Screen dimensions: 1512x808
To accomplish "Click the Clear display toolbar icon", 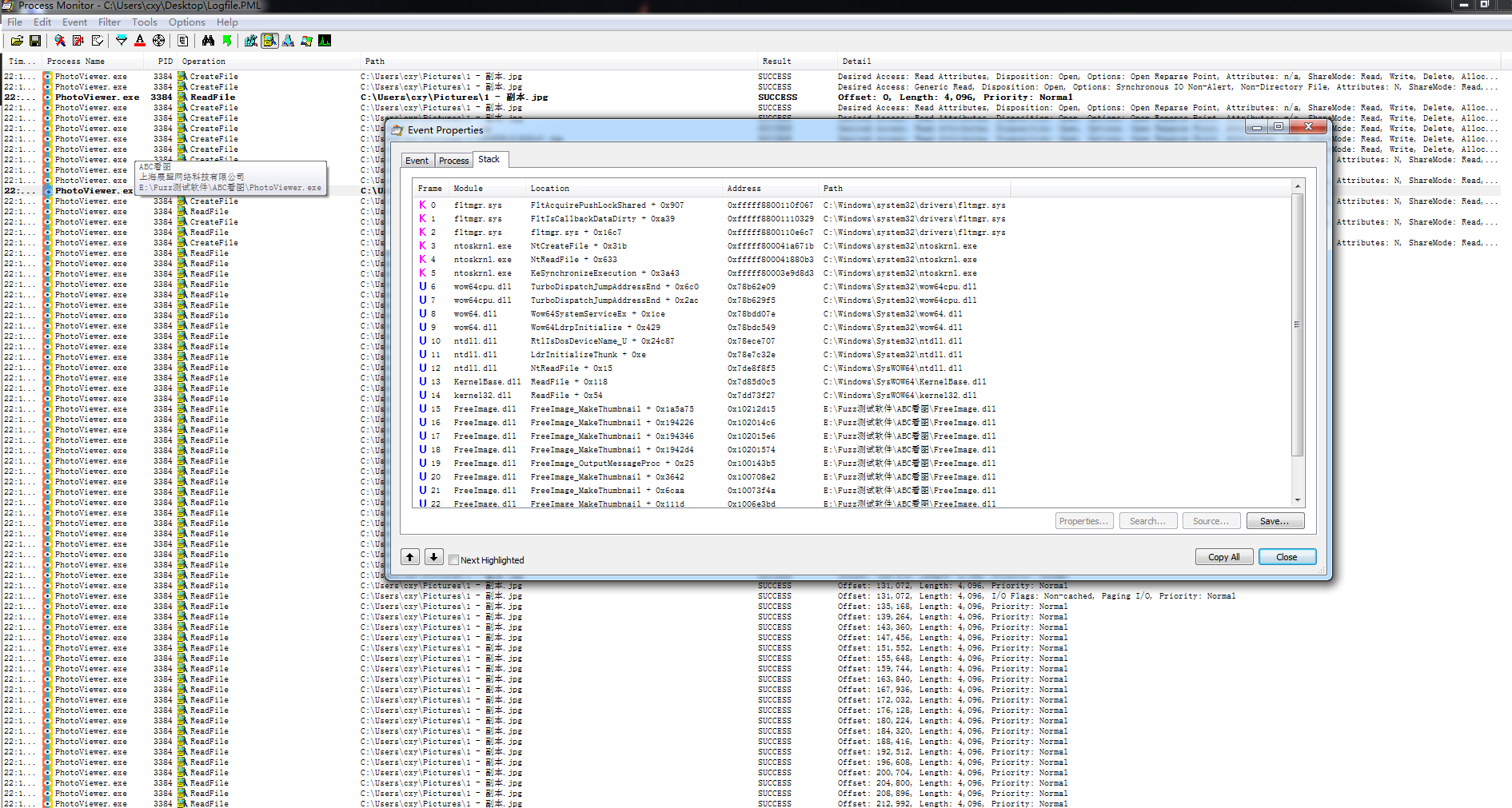I will pos(97,41).
